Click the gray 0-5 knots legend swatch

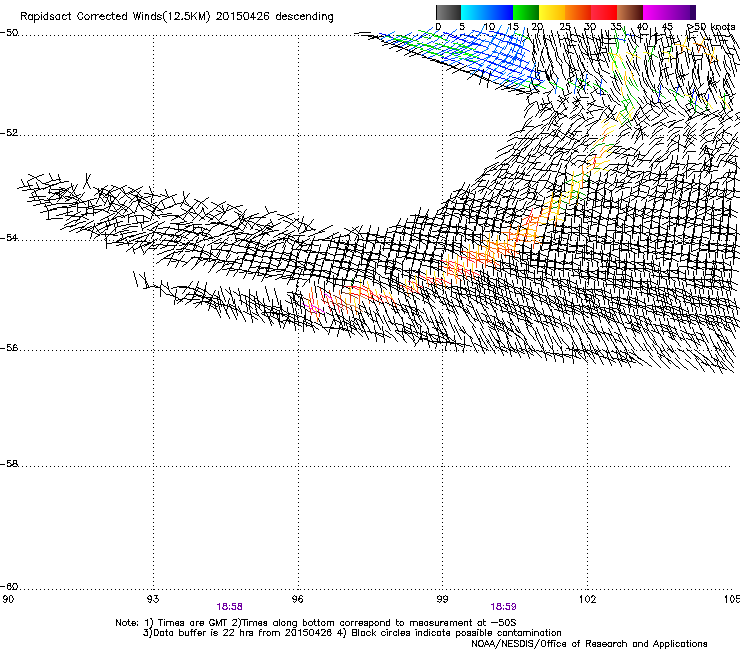[x=448, y=12]
